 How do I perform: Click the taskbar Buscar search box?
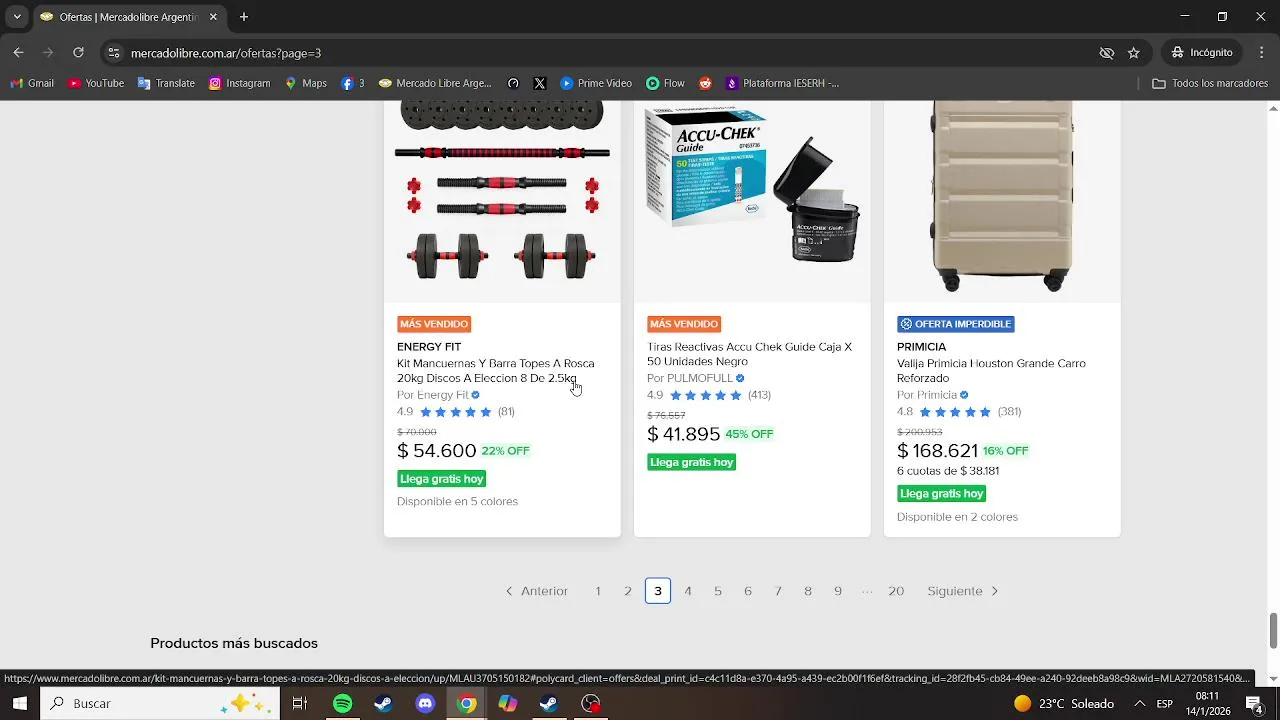point(160,703)
